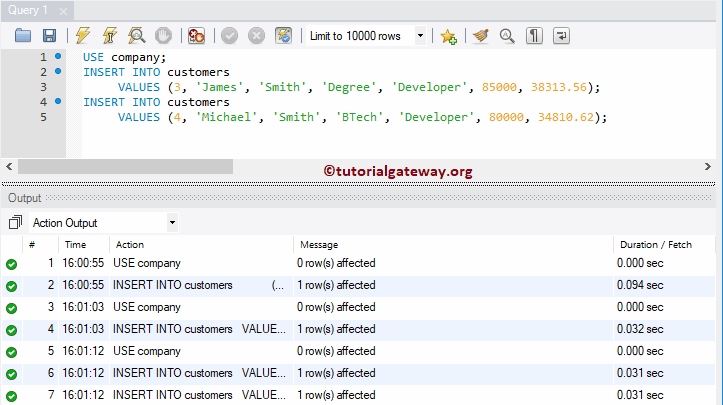
Task: Toggle word wrapping button in the toolbar
Action: (x=562, y=36)
